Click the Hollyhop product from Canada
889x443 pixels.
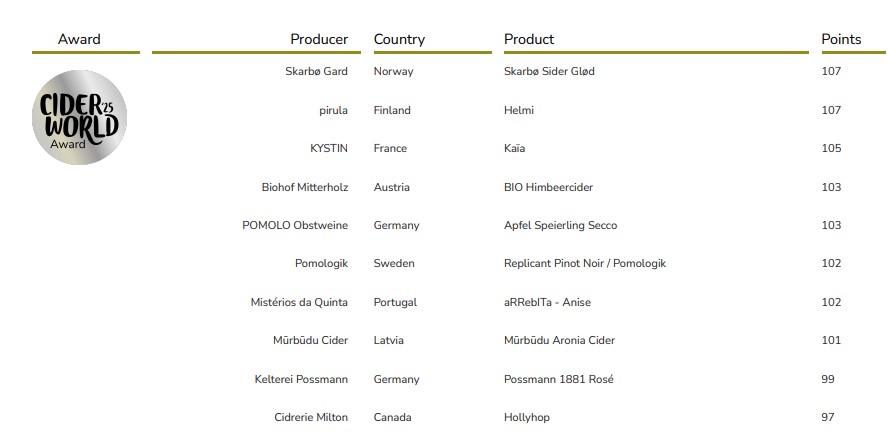point(526,417)
